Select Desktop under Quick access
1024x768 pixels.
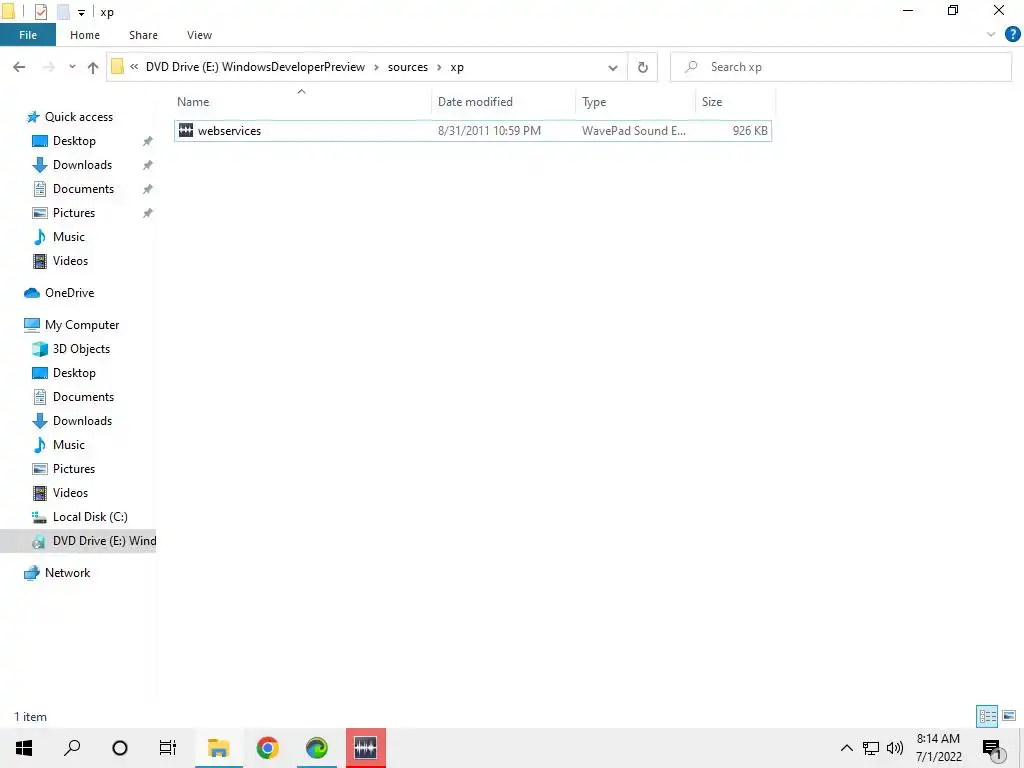click(74, 141)
